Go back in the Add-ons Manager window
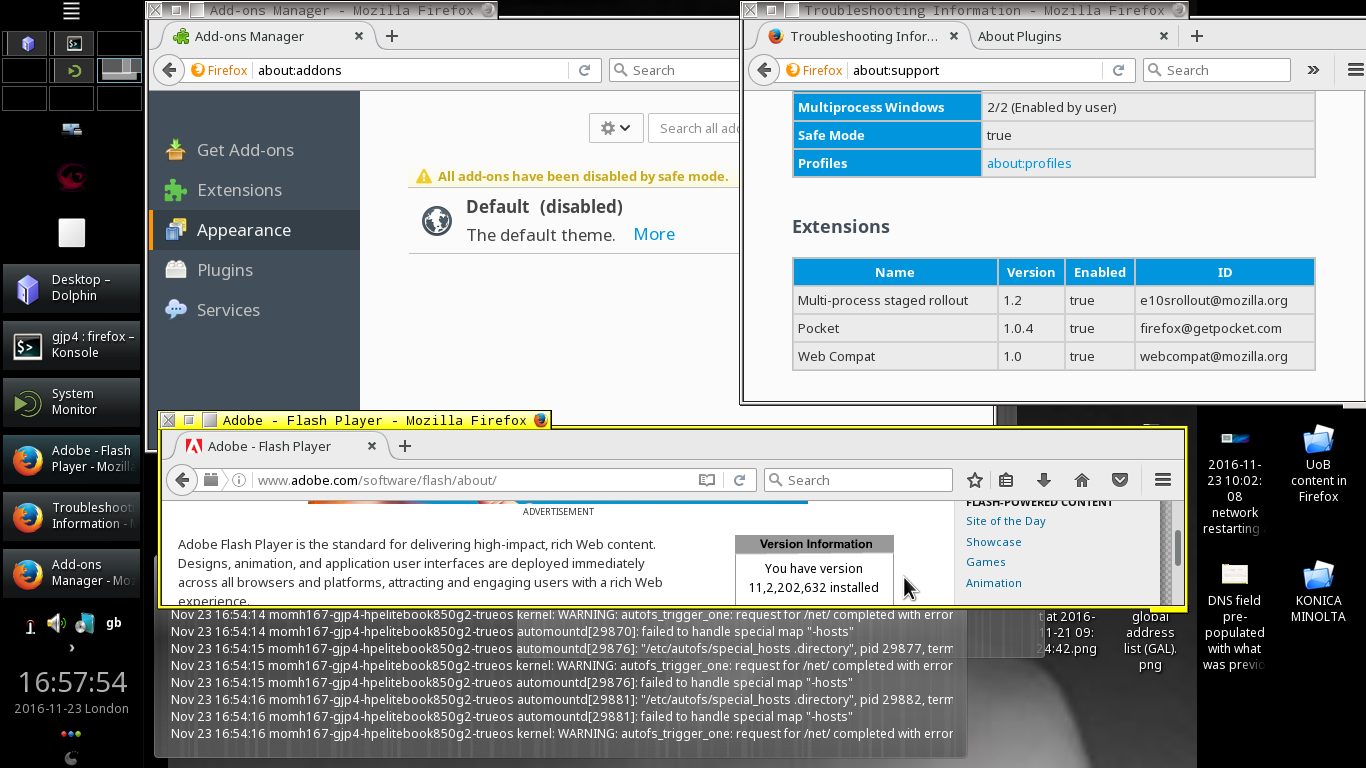Viewport: 1366px width, 768px height. point(170,70)
